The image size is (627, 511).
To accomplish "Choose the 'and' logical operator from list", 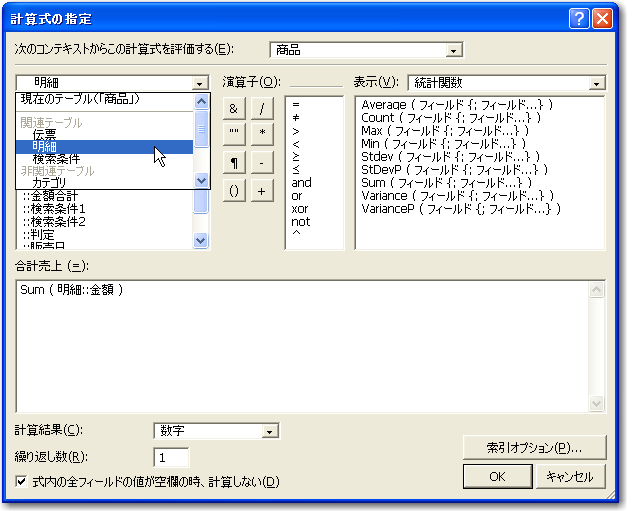I will (301, 183).
